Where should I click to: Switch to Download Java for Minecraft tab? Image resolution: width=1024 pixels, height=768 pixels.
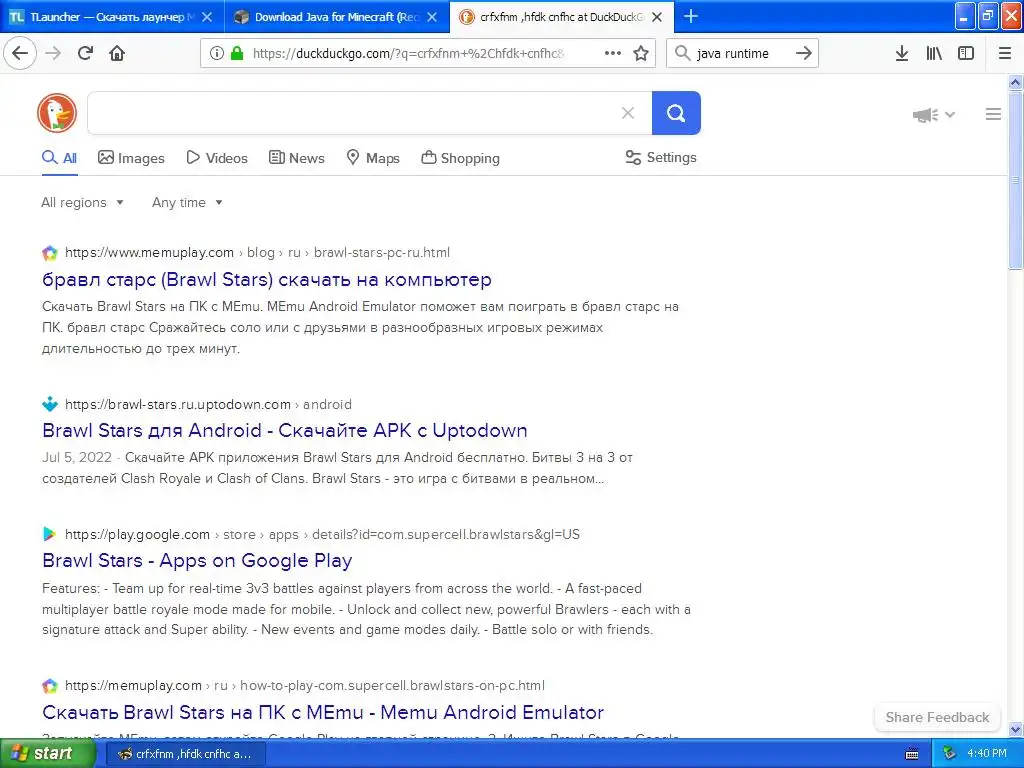[337, 17]
